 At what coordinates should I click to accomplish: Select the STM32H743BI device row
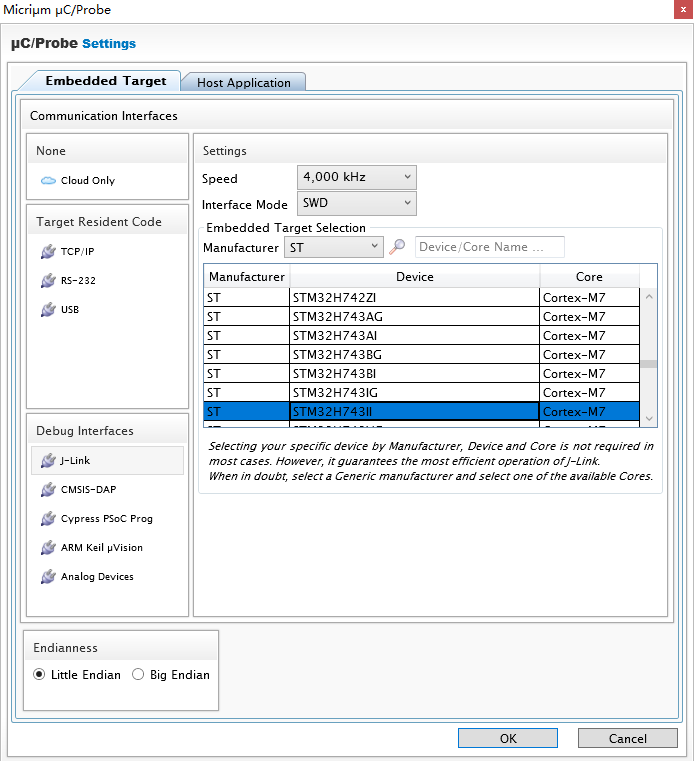pyautogui.click(x=421, y=373)
